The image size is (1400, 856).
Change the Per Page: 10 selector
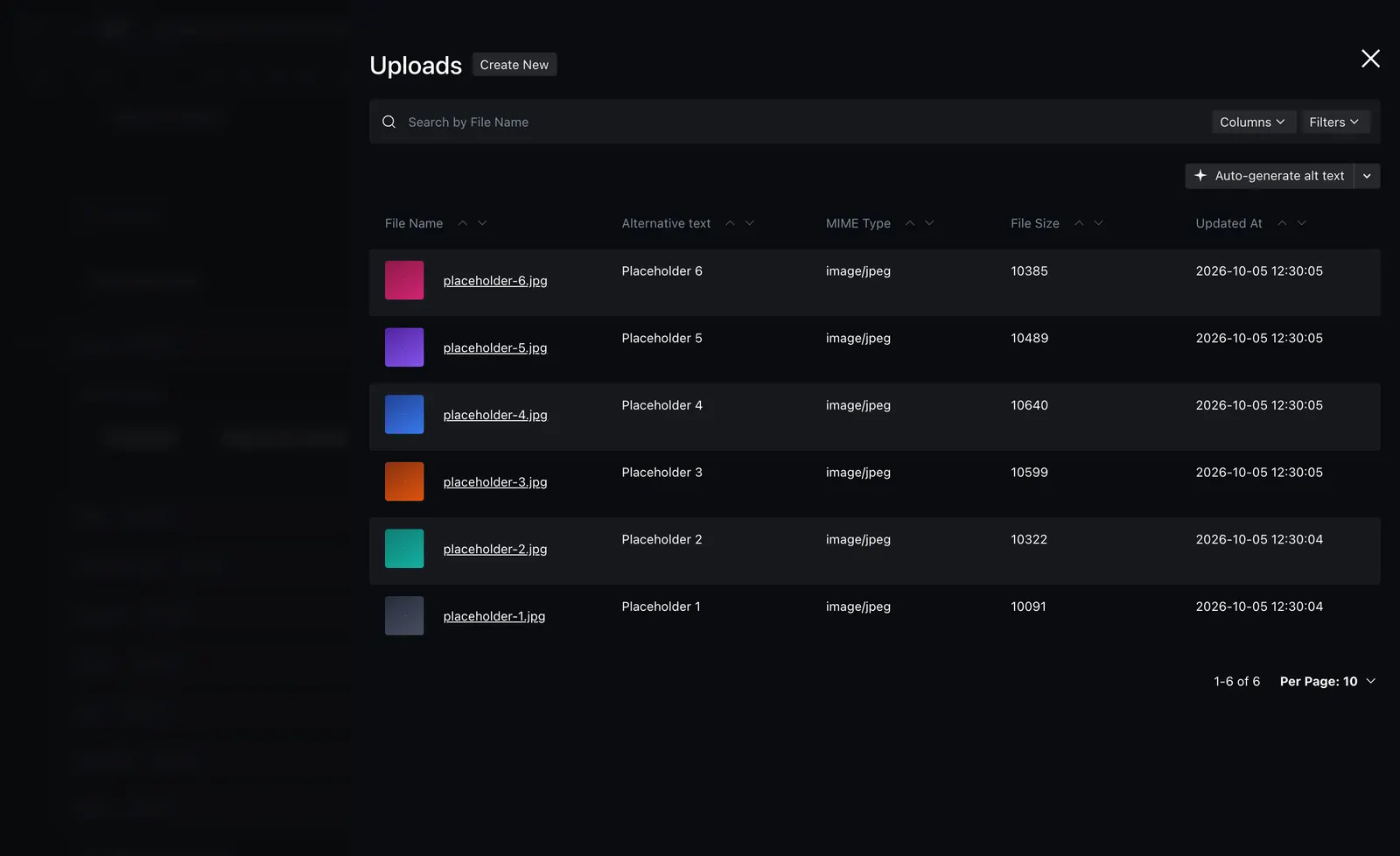pyautogui.click(x=1327, y=681)
